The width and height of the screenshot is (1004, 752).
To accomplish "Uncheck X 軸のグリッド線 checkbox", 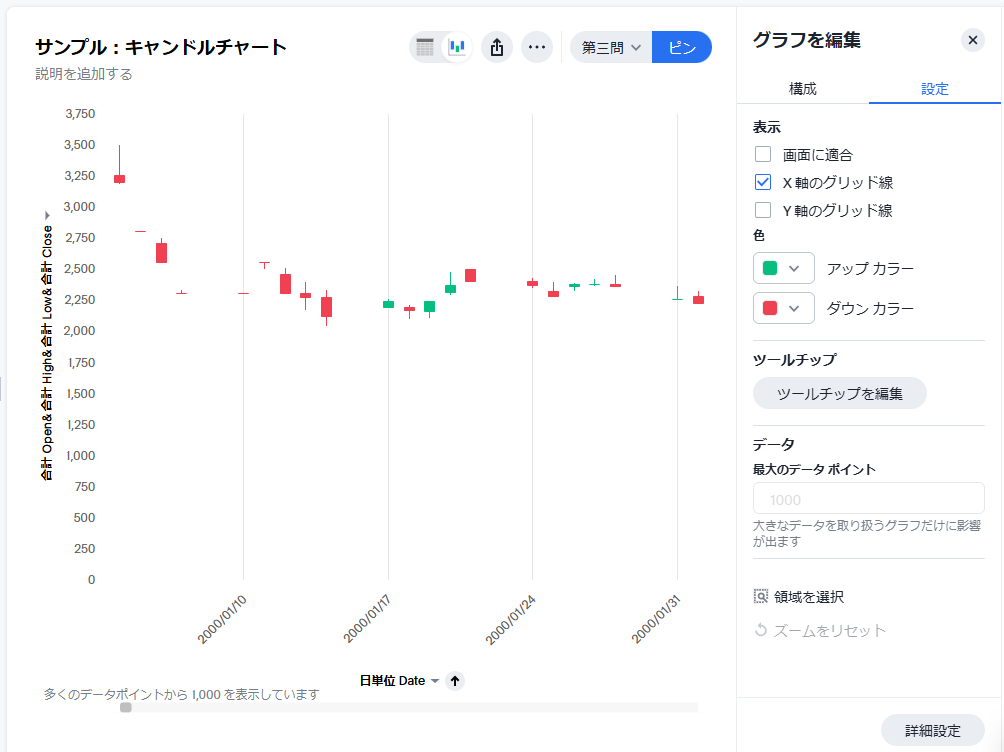I will coord(763,182).
